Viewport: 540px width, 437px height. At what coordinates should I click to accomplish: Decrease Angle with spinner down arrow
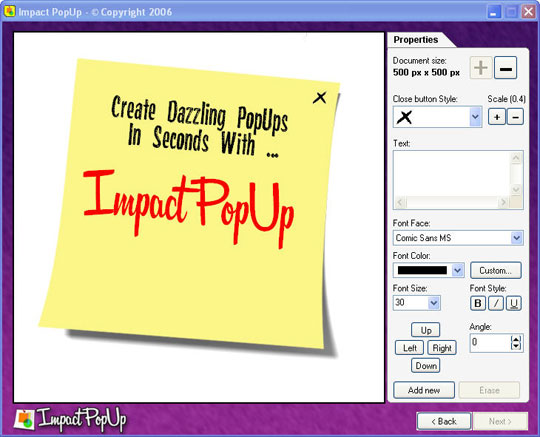point(516,346)
